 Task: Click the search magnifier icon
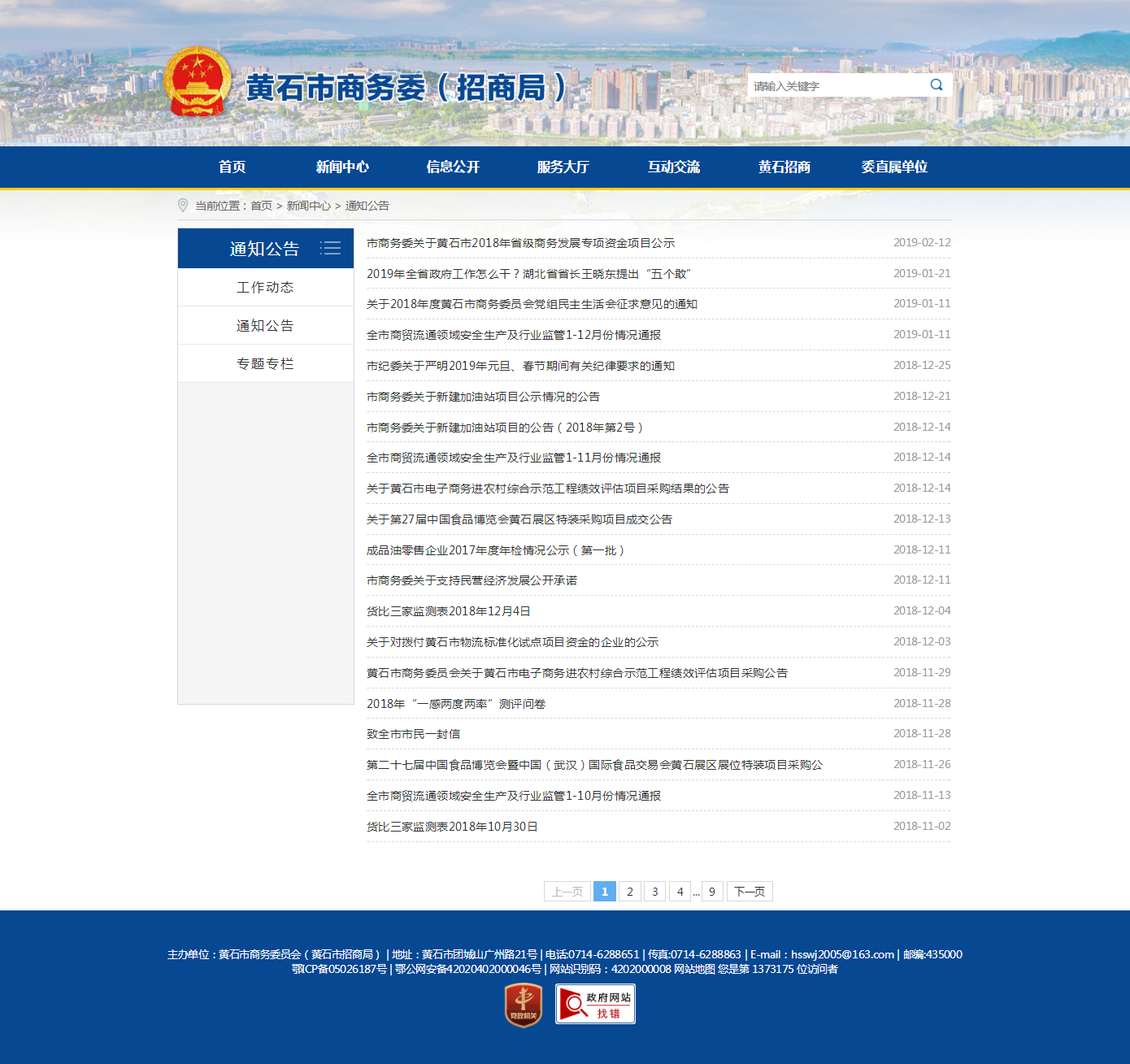(x=937, y=85)
